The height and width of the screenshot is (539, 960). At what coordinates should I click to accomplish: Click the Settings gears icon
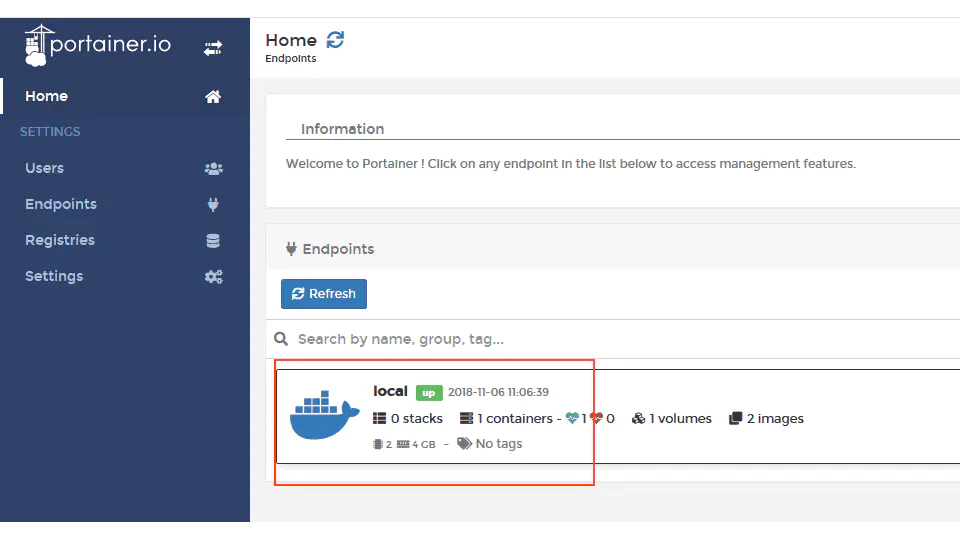[213, 277]
